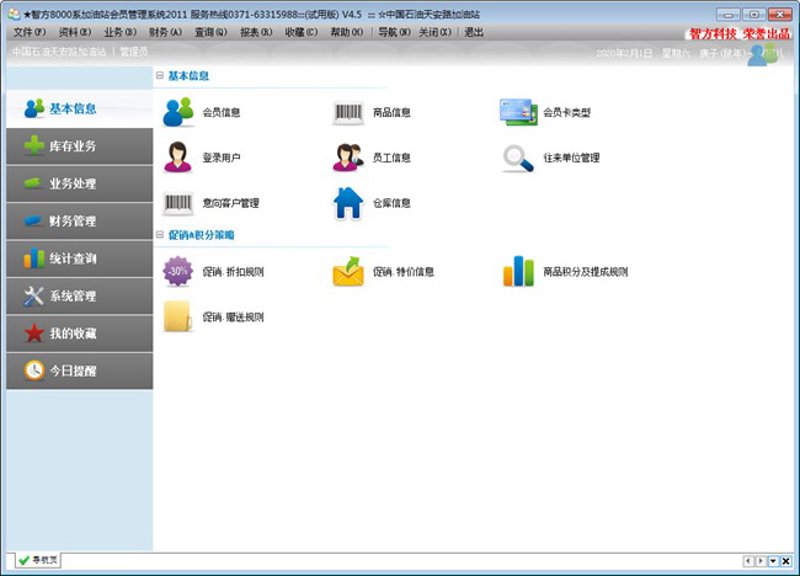The image size is (800, 576).
Task: Maximize the application window
Action: tap(754, 14)
